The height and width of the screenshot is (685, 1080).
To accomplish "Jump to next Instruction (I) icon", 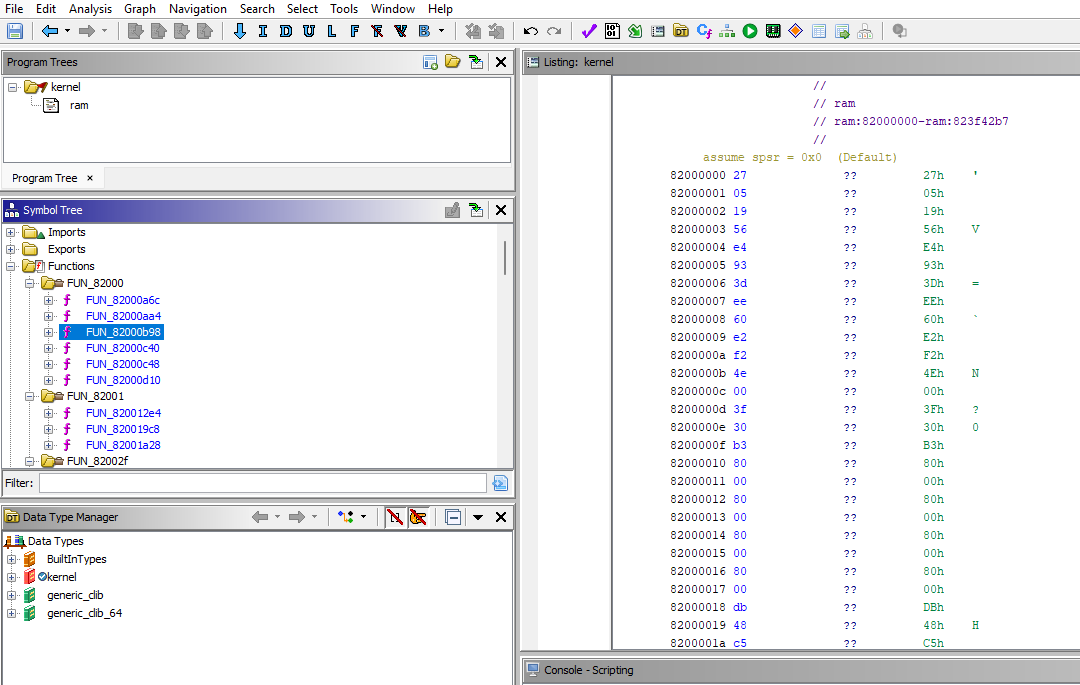I will (x=262, y=31).
